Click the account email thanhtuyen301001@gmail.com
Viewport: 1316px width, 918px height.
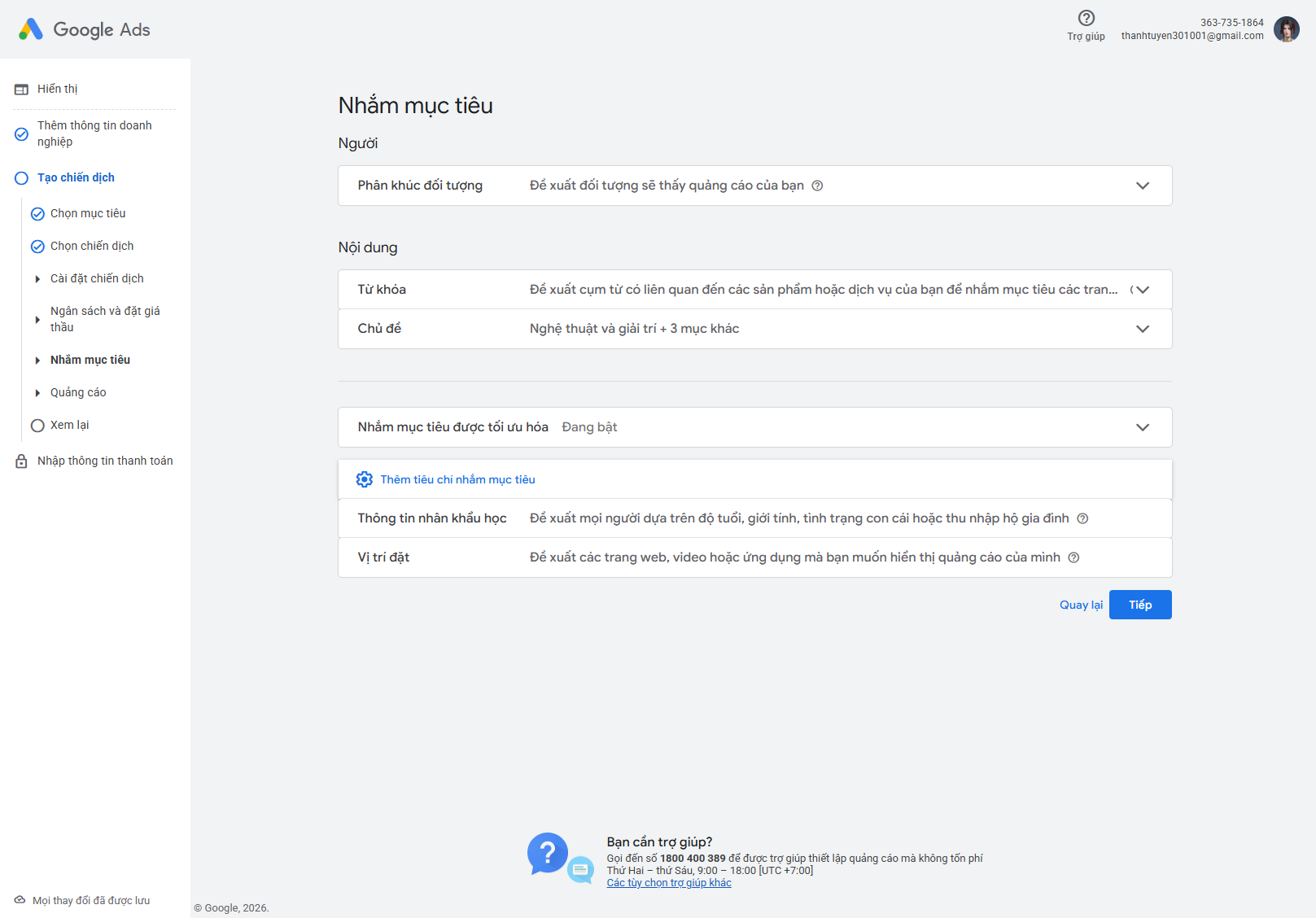(1192, 36)
